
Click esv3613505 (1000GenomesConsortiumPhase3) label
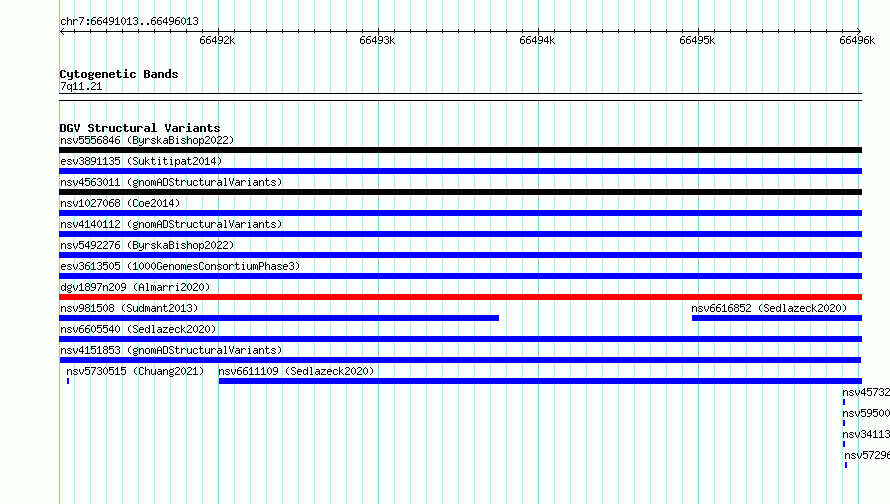click(180, 266)
